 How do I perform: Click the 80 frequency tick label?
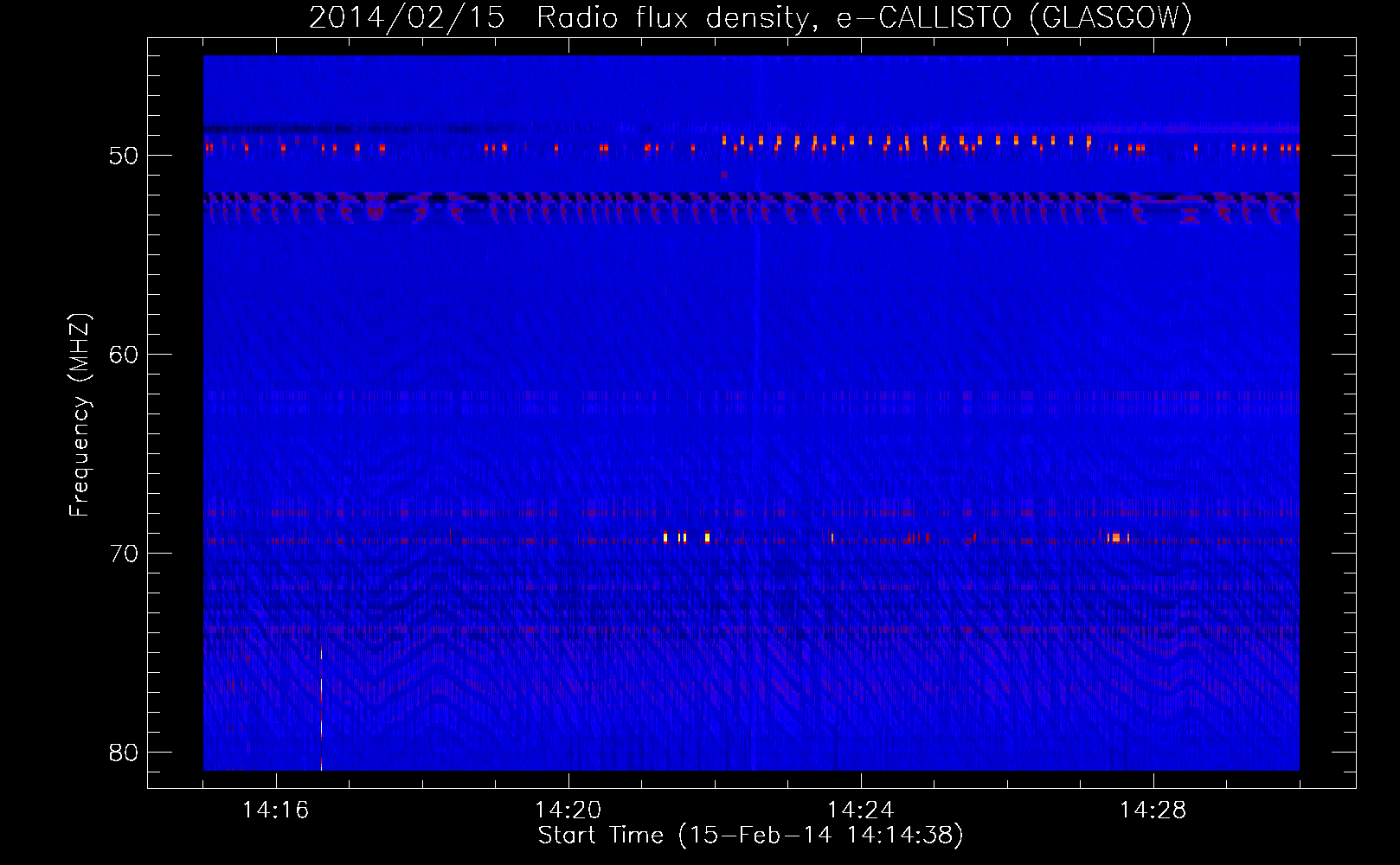pyautogui.click(x=124, y=753)
